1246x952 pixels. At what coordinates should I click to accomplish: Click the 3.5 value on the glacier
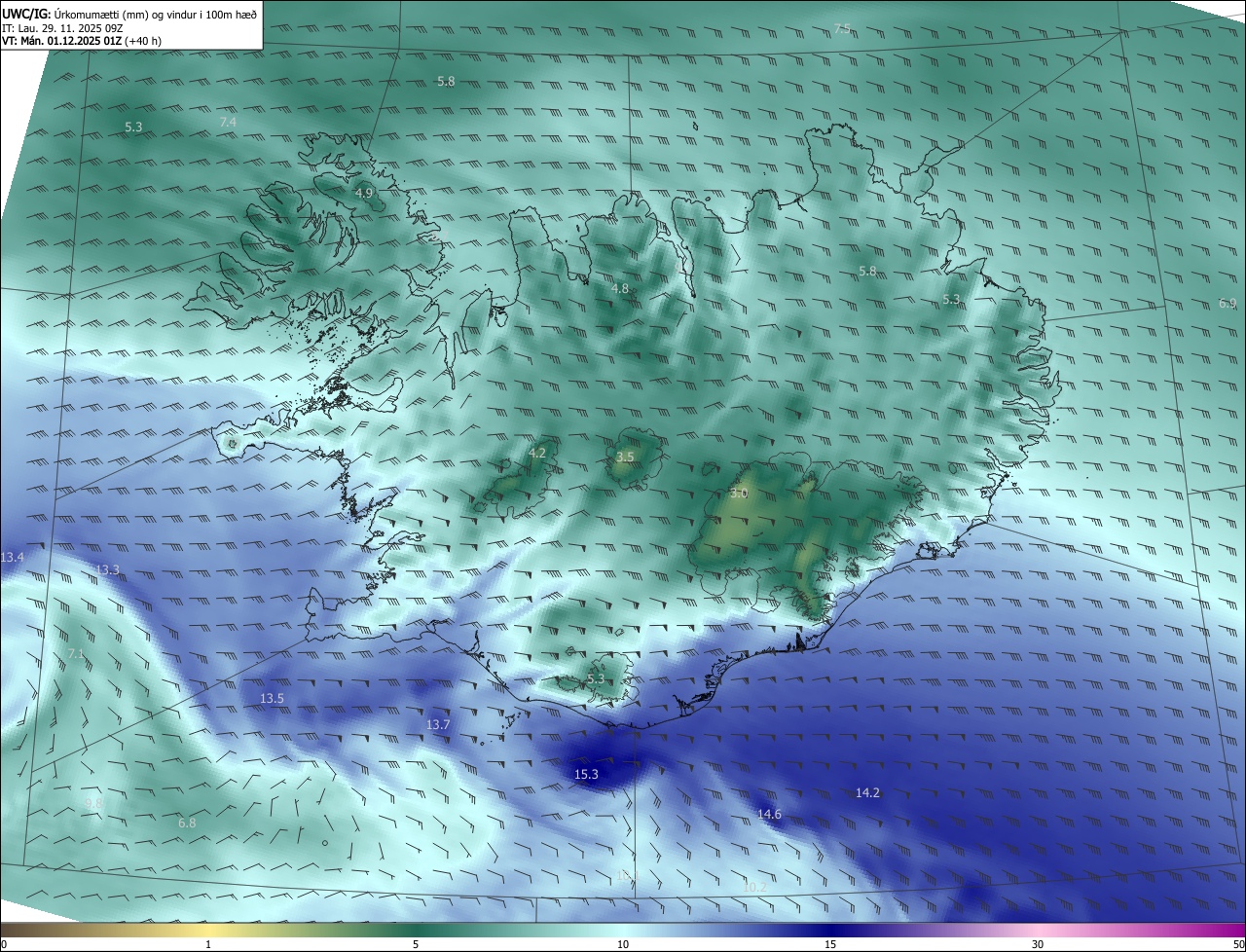(626, 458)
